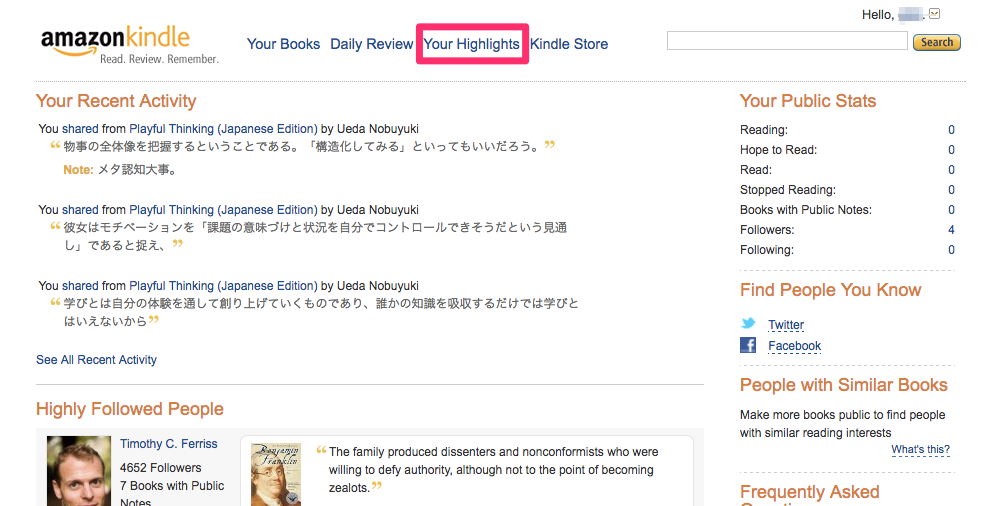Viewport: 982px width, 506px height.
Task: Open the account dropdown next to Hello
Action: 935,14
